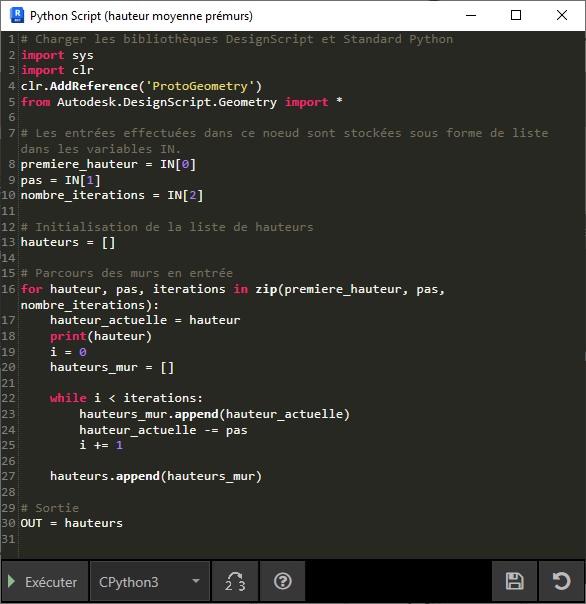Open the help question mark icon
This screenshot has width=586, height=604.
283,582
